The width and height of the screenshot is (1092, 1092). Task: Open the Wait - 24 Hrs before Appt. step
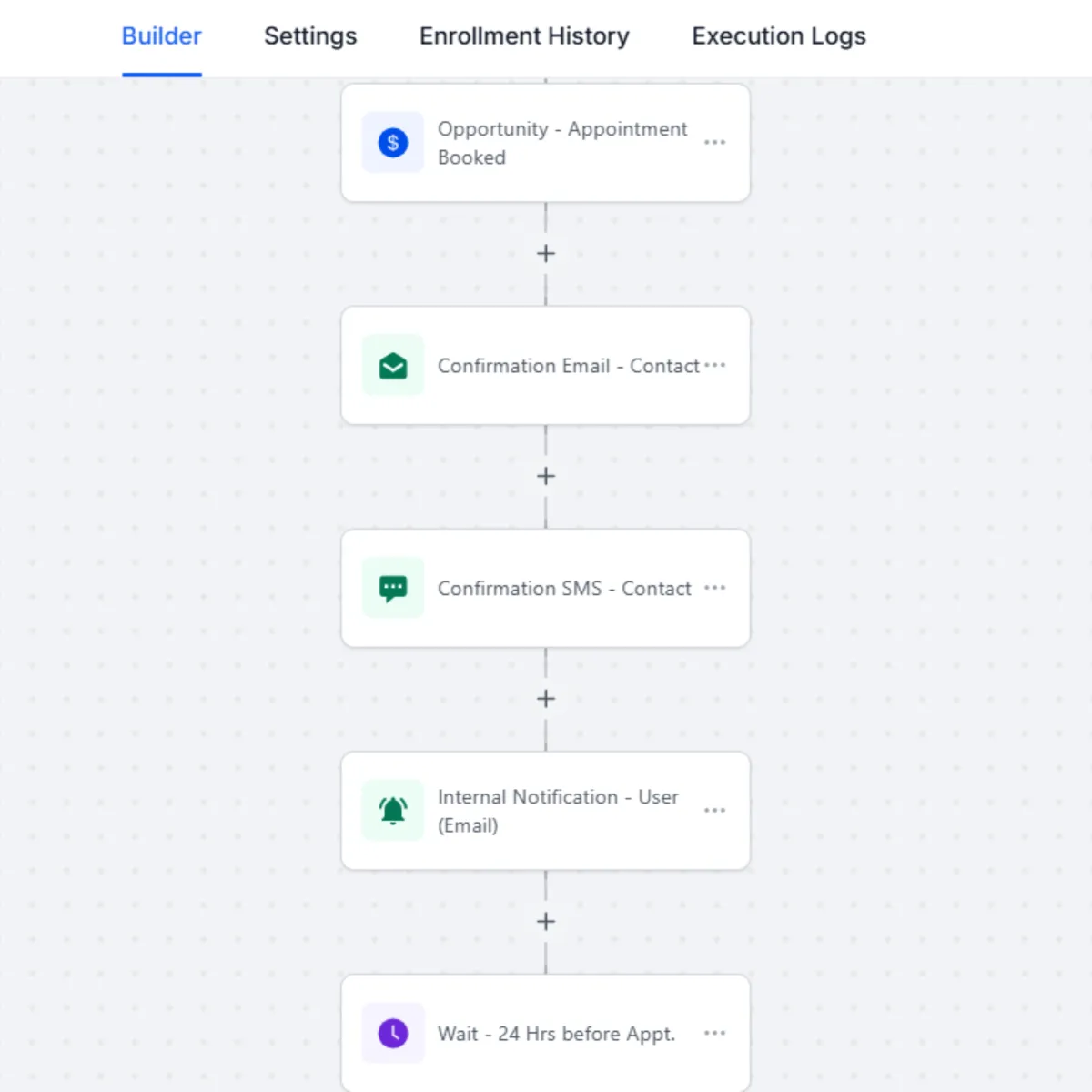556,1034
